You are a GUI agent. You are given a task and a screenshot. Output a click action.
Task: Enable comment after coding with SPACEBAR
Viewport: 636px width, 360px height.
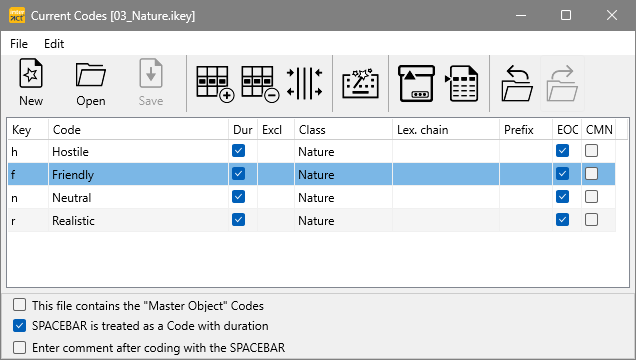tap(19, 347)
